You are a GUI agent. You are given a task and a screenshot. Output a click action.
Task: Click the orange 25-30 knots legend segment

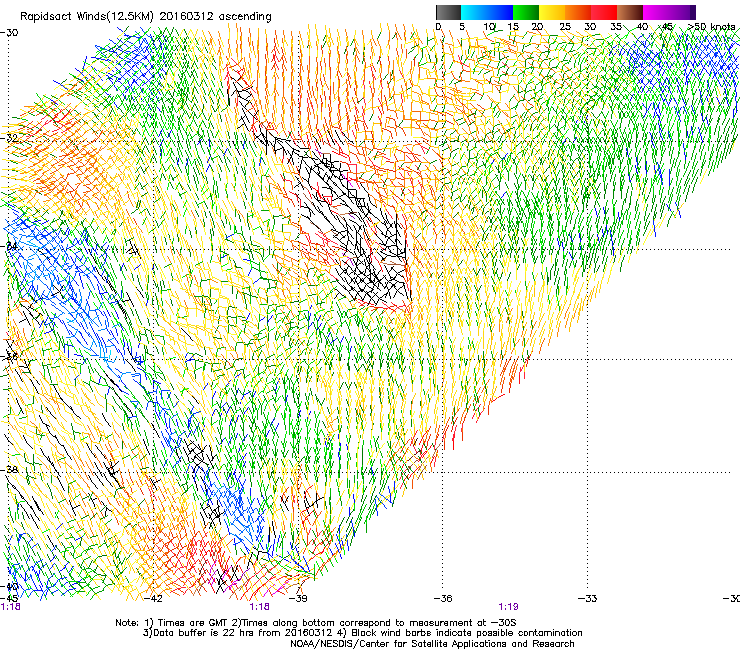point(578,12)
